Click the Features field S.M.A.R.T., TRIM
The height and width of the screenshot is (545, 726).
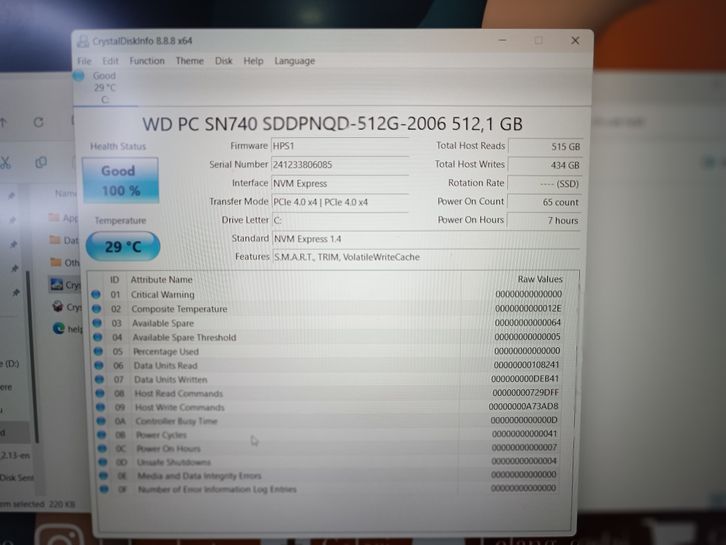click(426, 257)
